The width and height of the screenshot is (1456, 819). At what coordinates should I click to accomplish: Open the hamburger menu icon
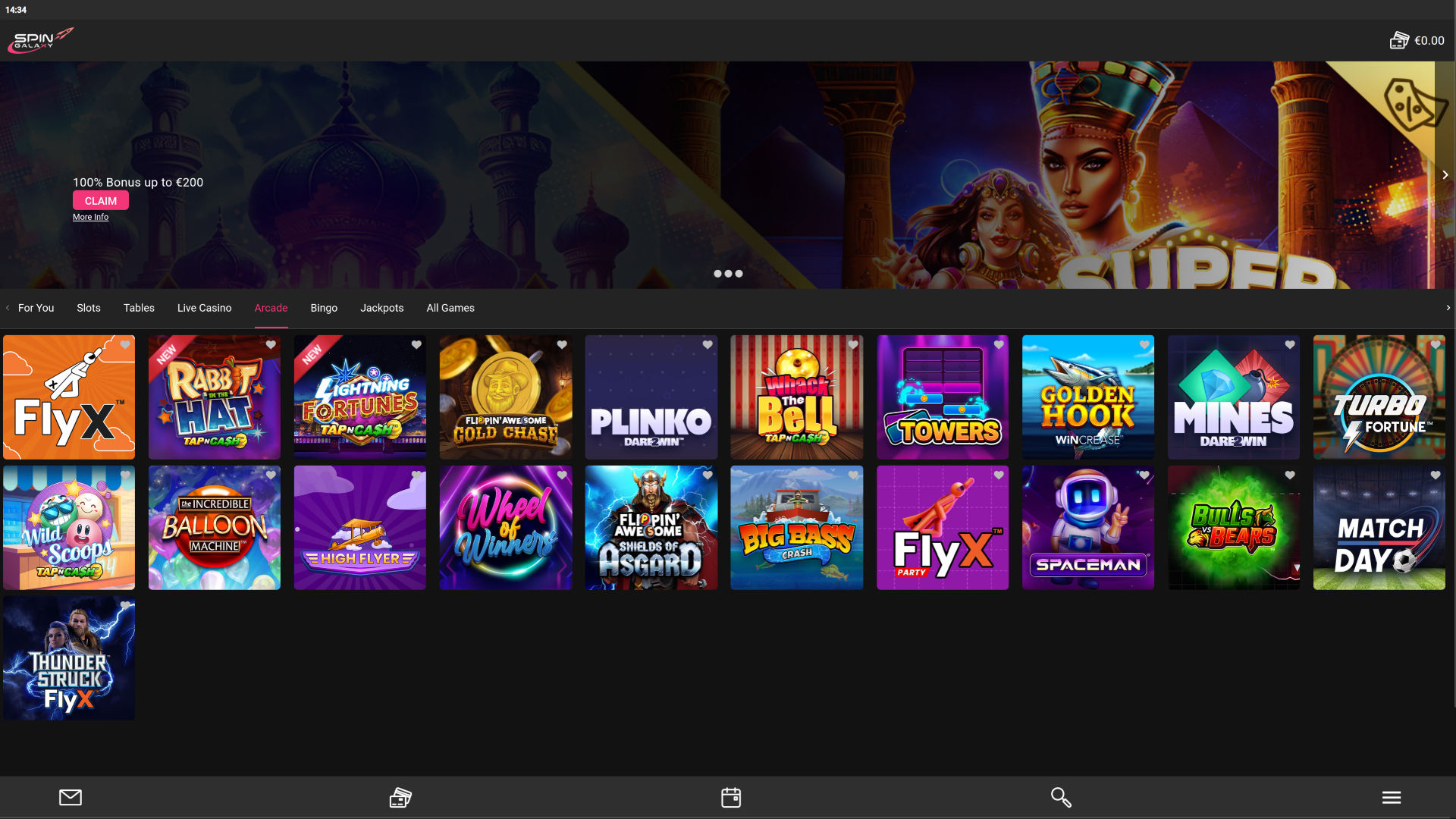pos(1392,797)
